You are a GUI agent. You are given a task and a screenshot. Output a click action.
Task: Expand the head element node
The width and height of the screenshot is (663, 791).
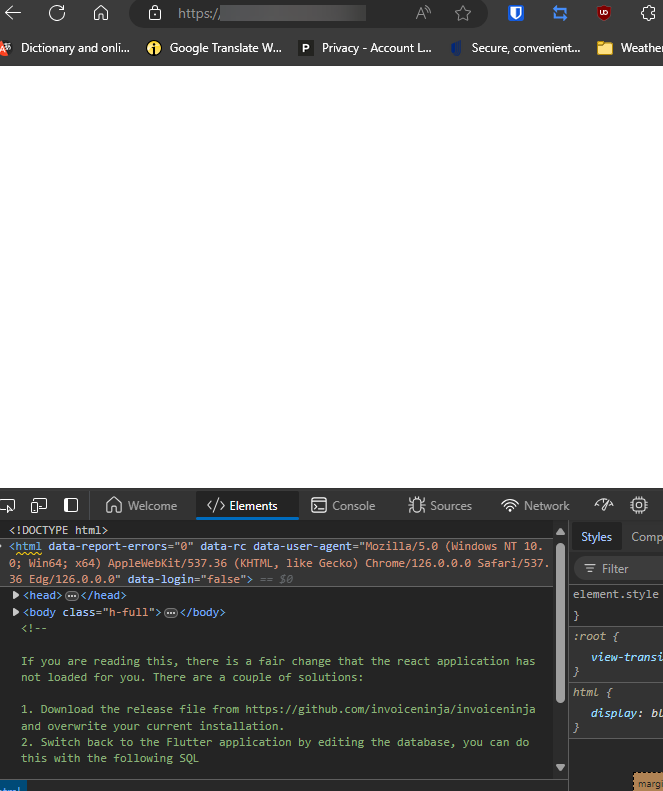click(x=16, y=595)
